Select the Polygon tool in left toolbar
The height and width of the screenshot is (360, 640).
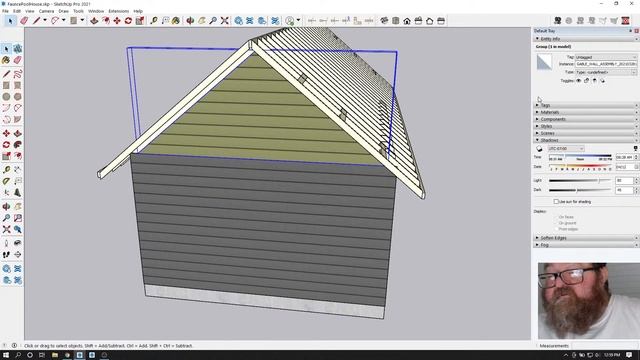pos(18,97)
